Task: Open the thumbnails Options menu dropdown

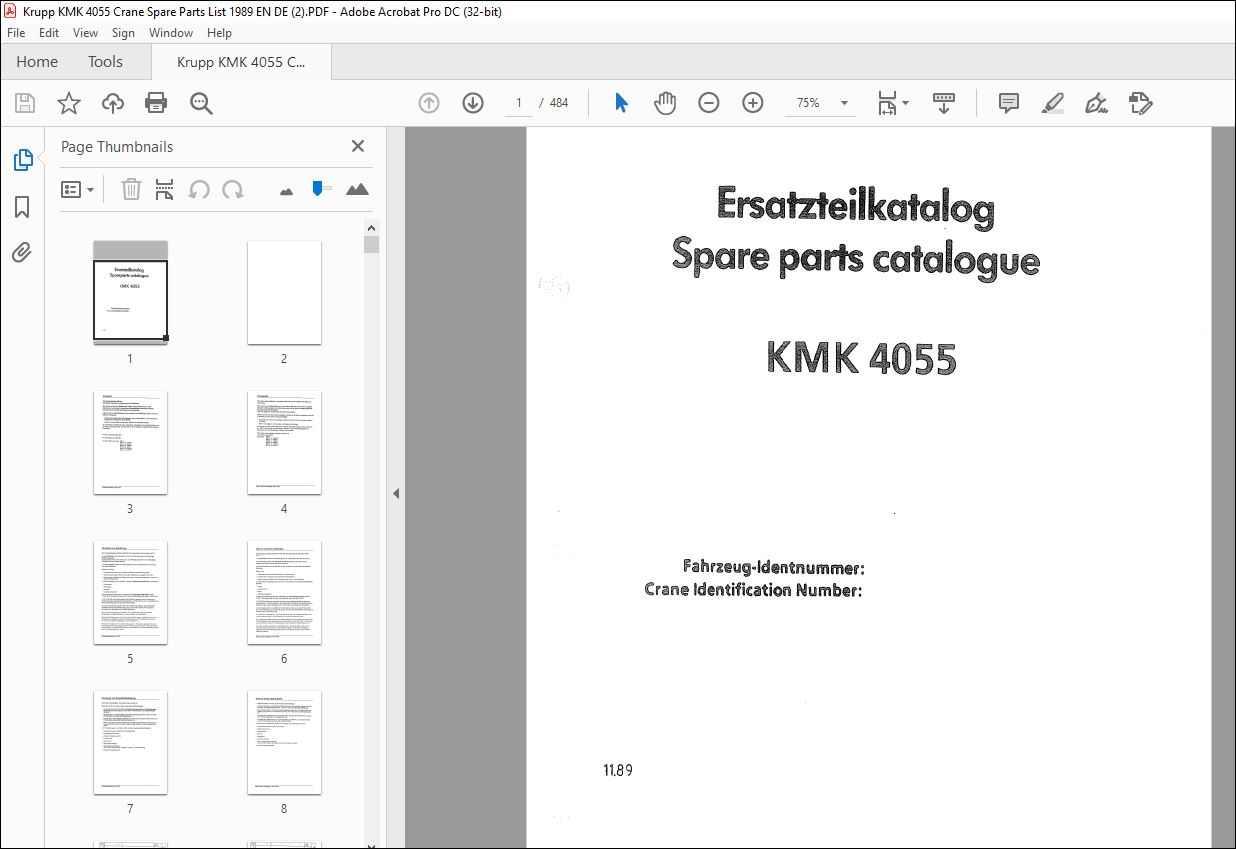Action: [77, 189]
